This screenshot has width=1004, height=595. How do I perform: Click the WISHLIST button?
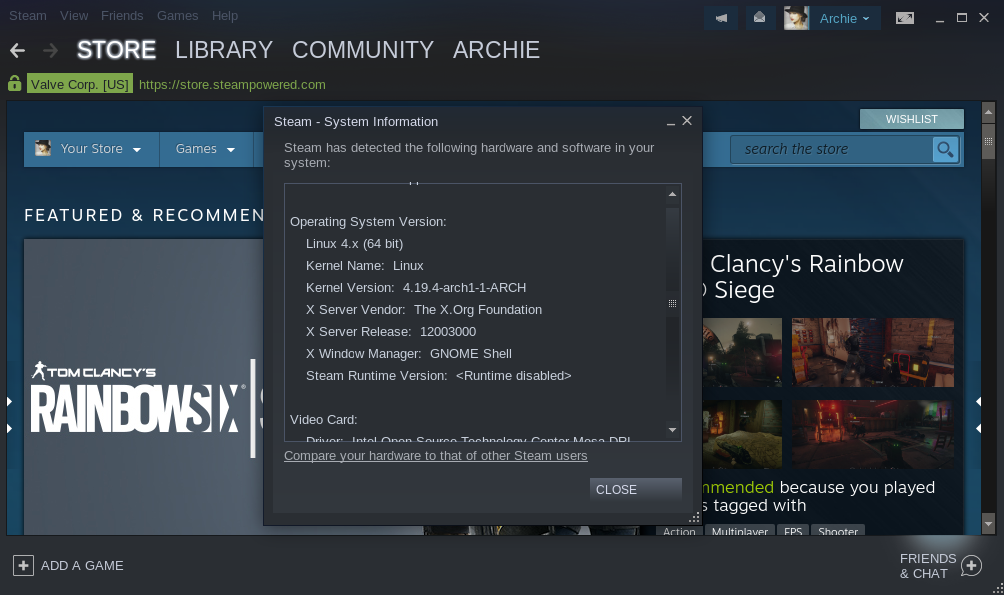click(911, 119)
